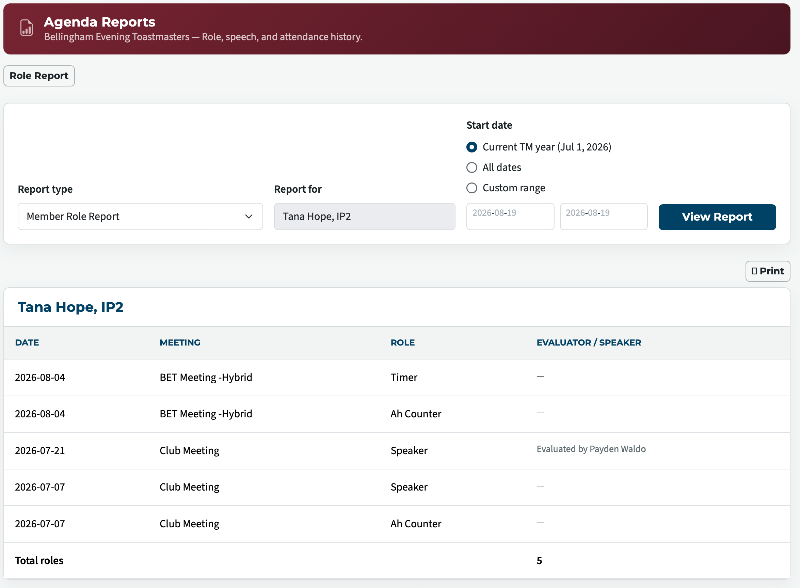
Task: Click the DATE column header
Action: [x=27, y=342]
